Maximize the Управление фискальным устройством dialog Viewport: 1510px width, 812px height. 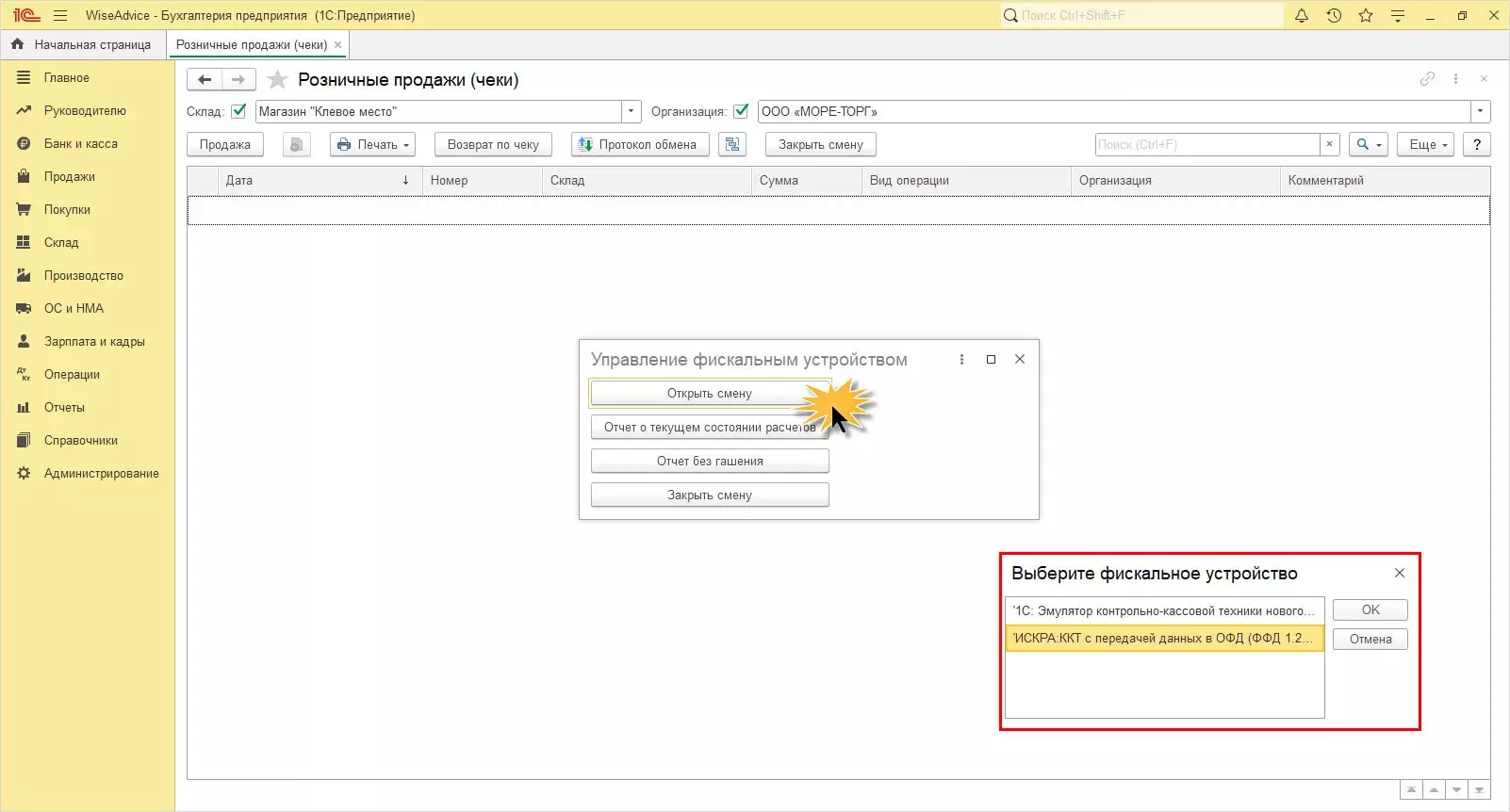[x=991, y=359]
